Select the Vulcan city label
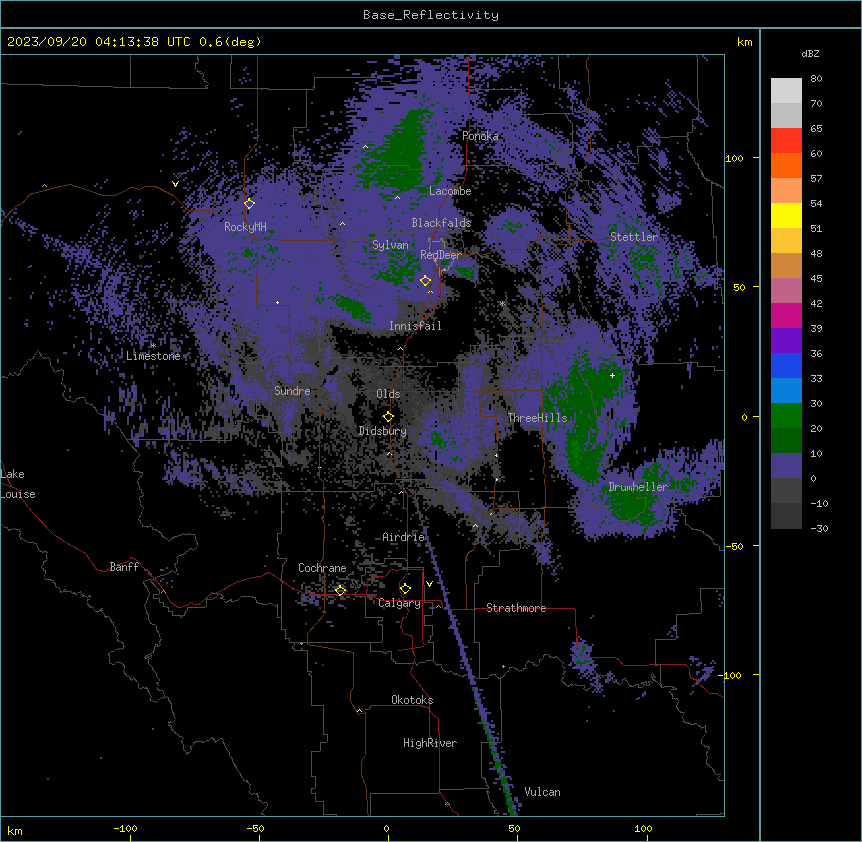Image resolution: width=862 pixels, height=842 pixels. (x=542, y=792)
